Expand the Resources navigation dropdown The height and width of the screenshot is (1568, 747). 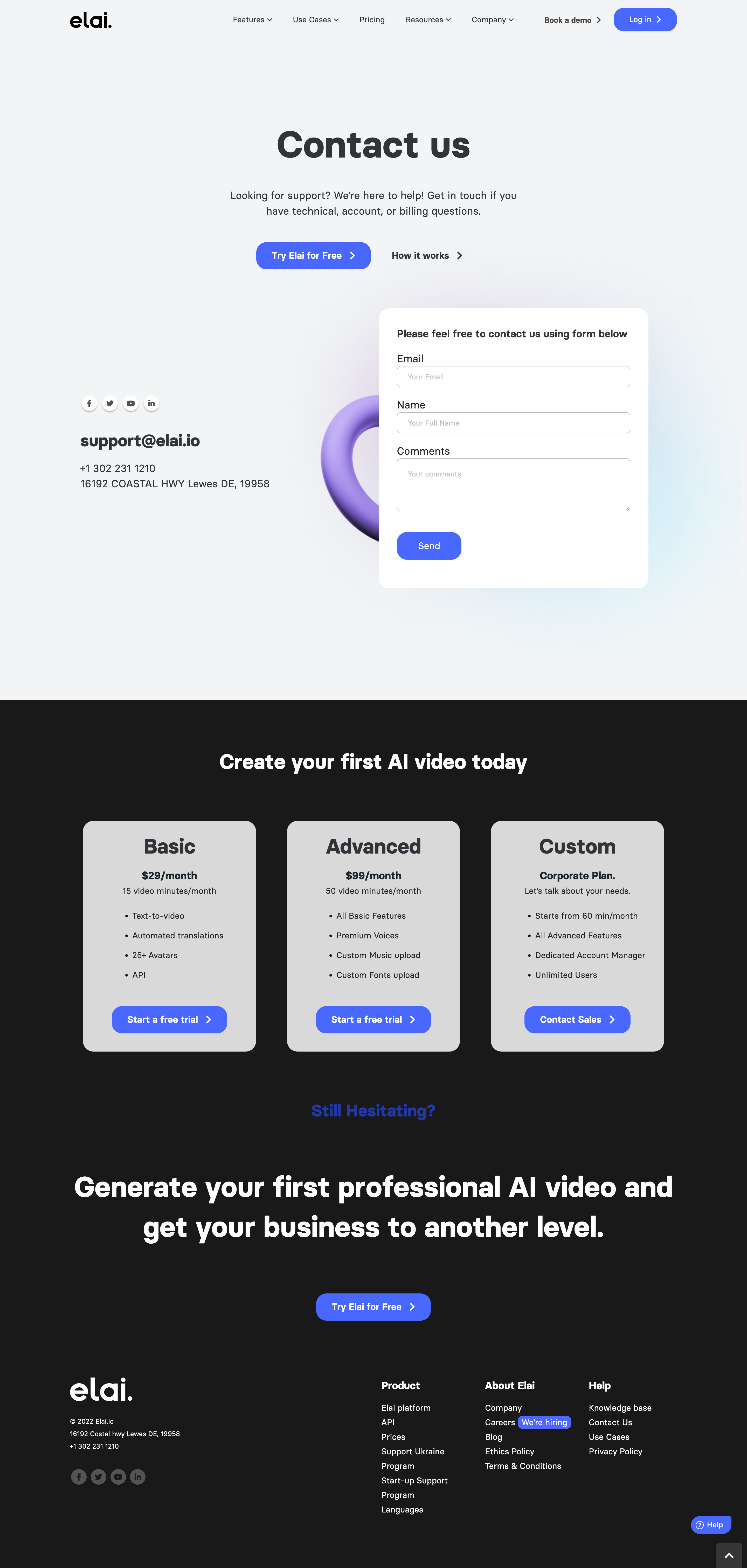click(x=427, y=19)
